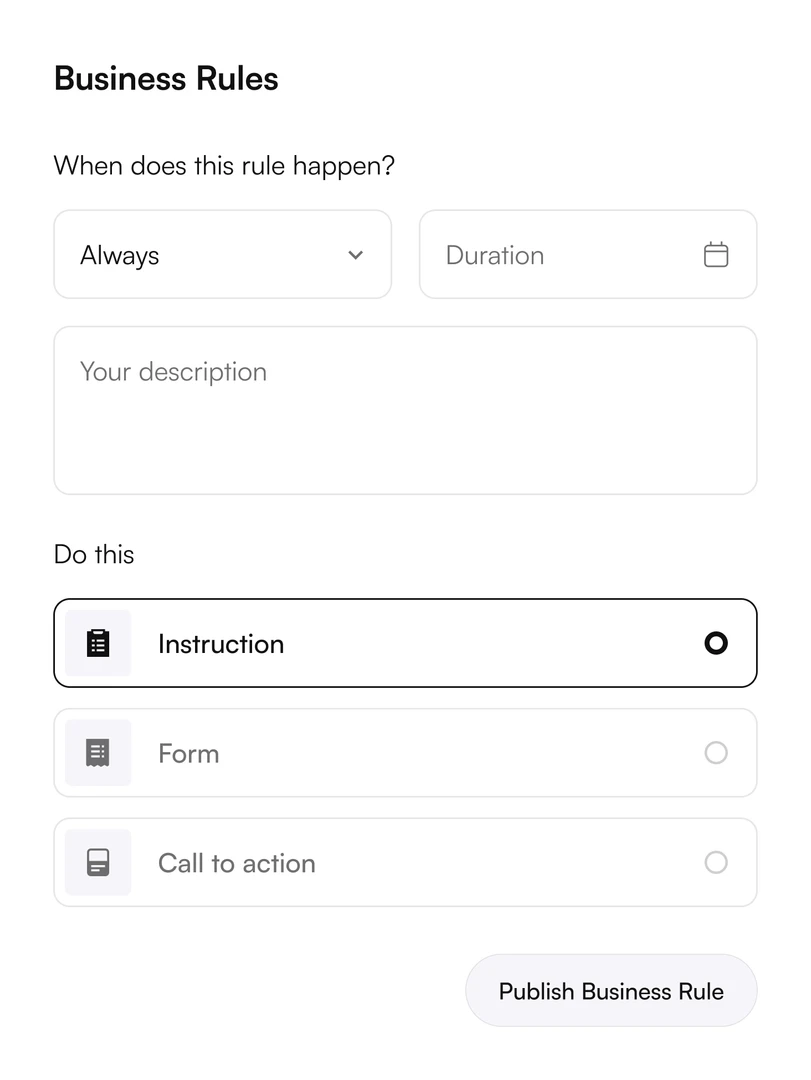Click the selected 'Always' value text
The height and width of the screenshot is (1080, 811).
tap(120, 256)
